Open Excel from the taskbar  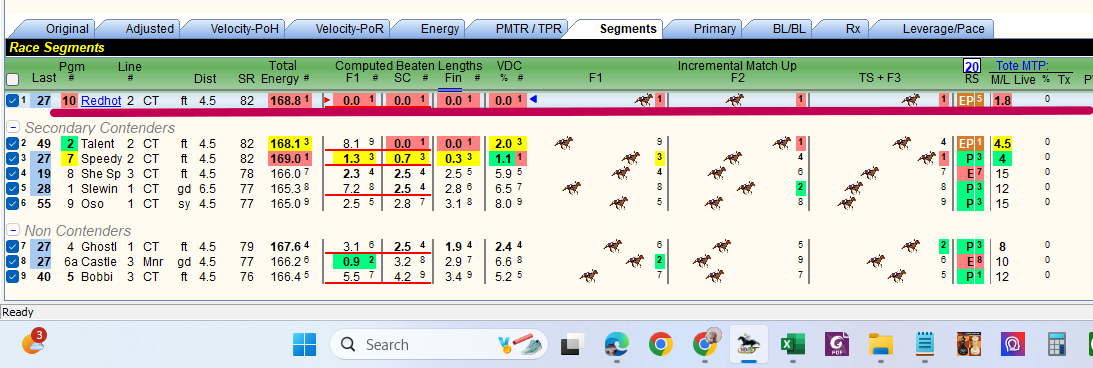793,344
